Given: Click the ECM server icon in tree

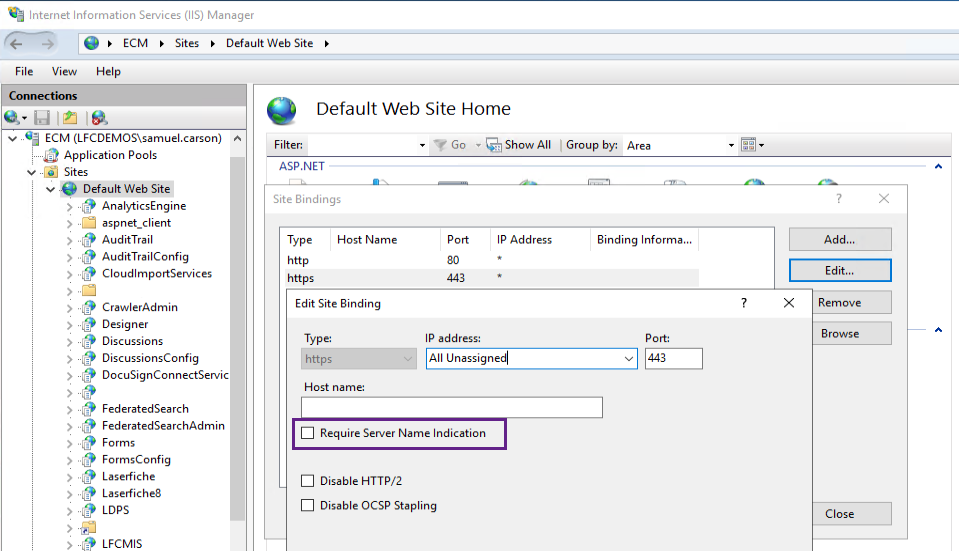Looking at the screenshot, I should pyautogui.click(x=33, y=138).
